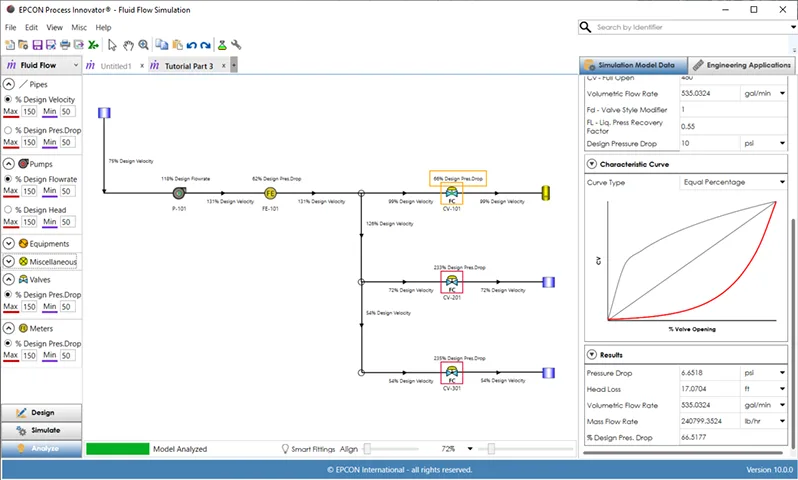Screen dimensions: 798x480
Task: Click the Simulate mode button
Action: pos(42,430)
